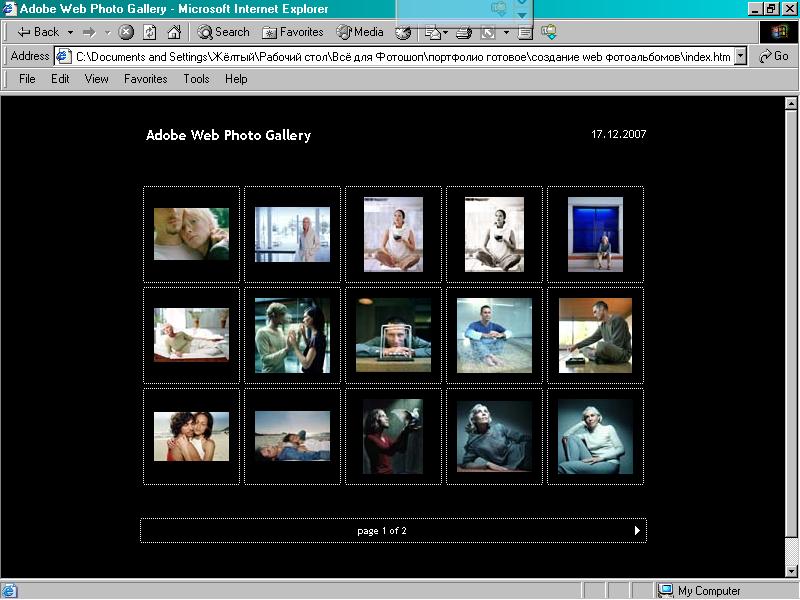
Task: Click the Print icon in the toolbar
Action: pos(463,33)
